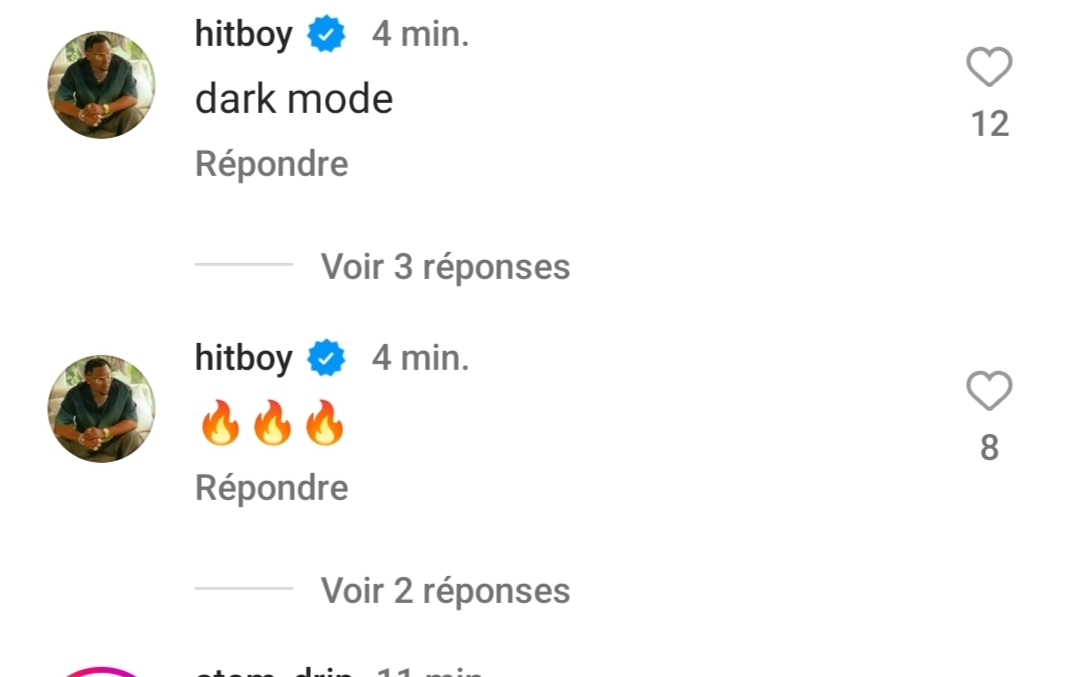
Task: View the 8 likes count
Action: tap(990, 448)
